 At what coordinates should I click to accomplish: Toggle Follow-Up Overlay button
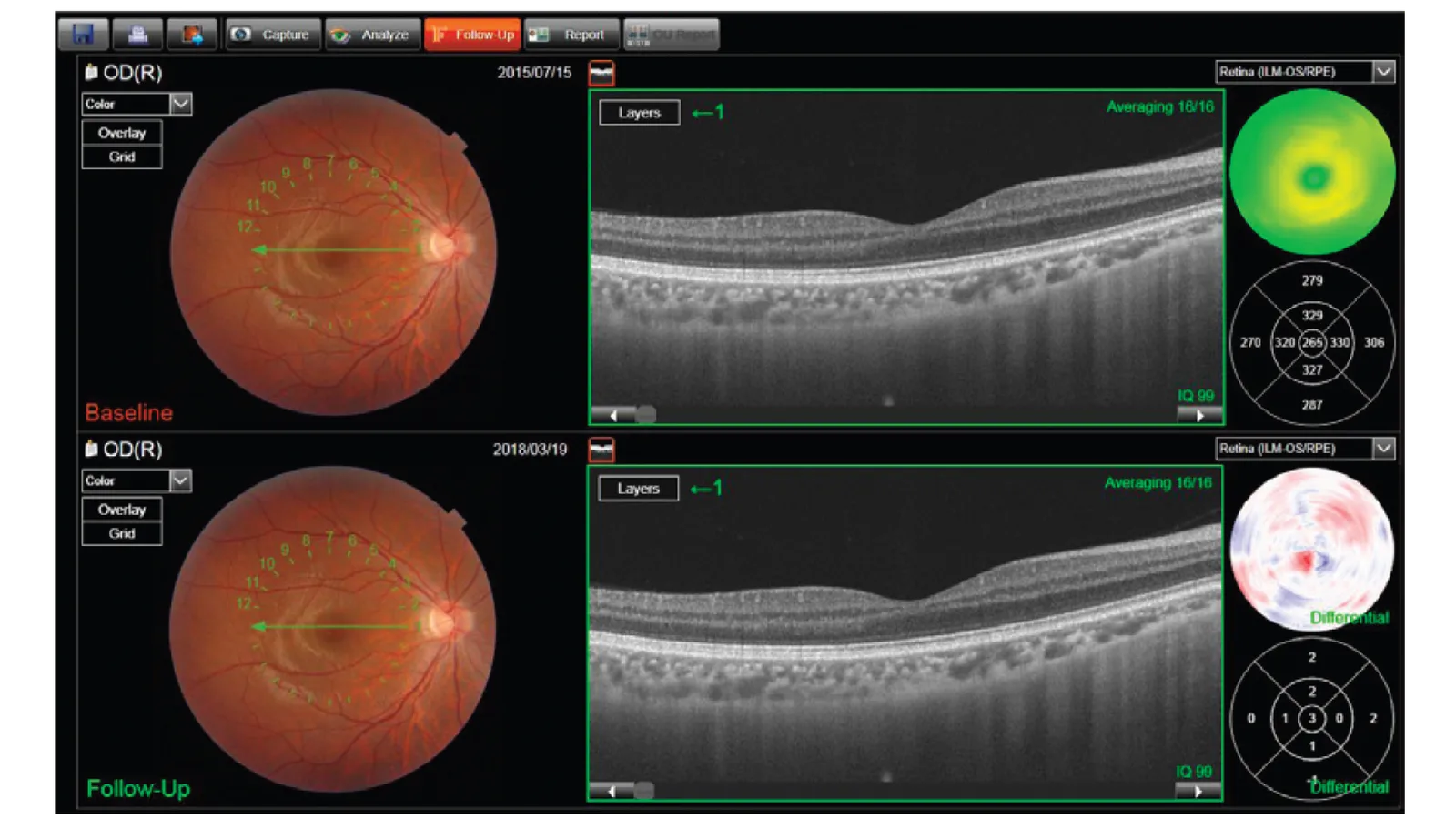122,510
